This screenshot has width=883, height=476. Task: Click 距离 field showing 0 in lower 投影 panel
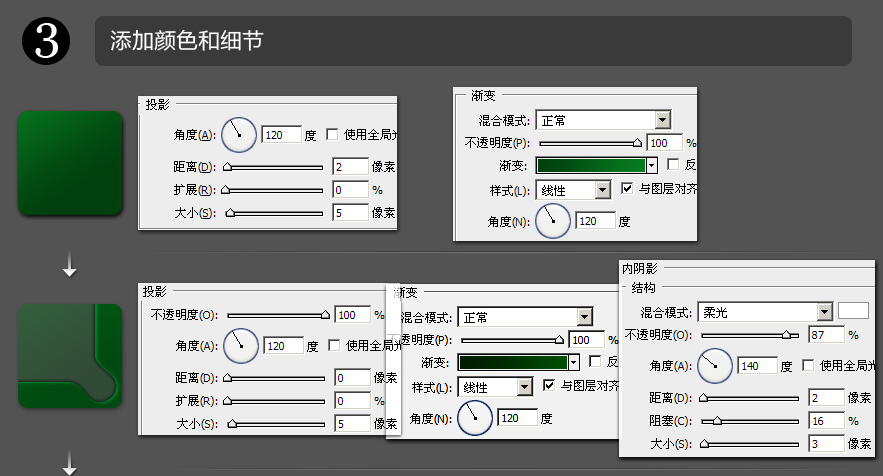352,378
